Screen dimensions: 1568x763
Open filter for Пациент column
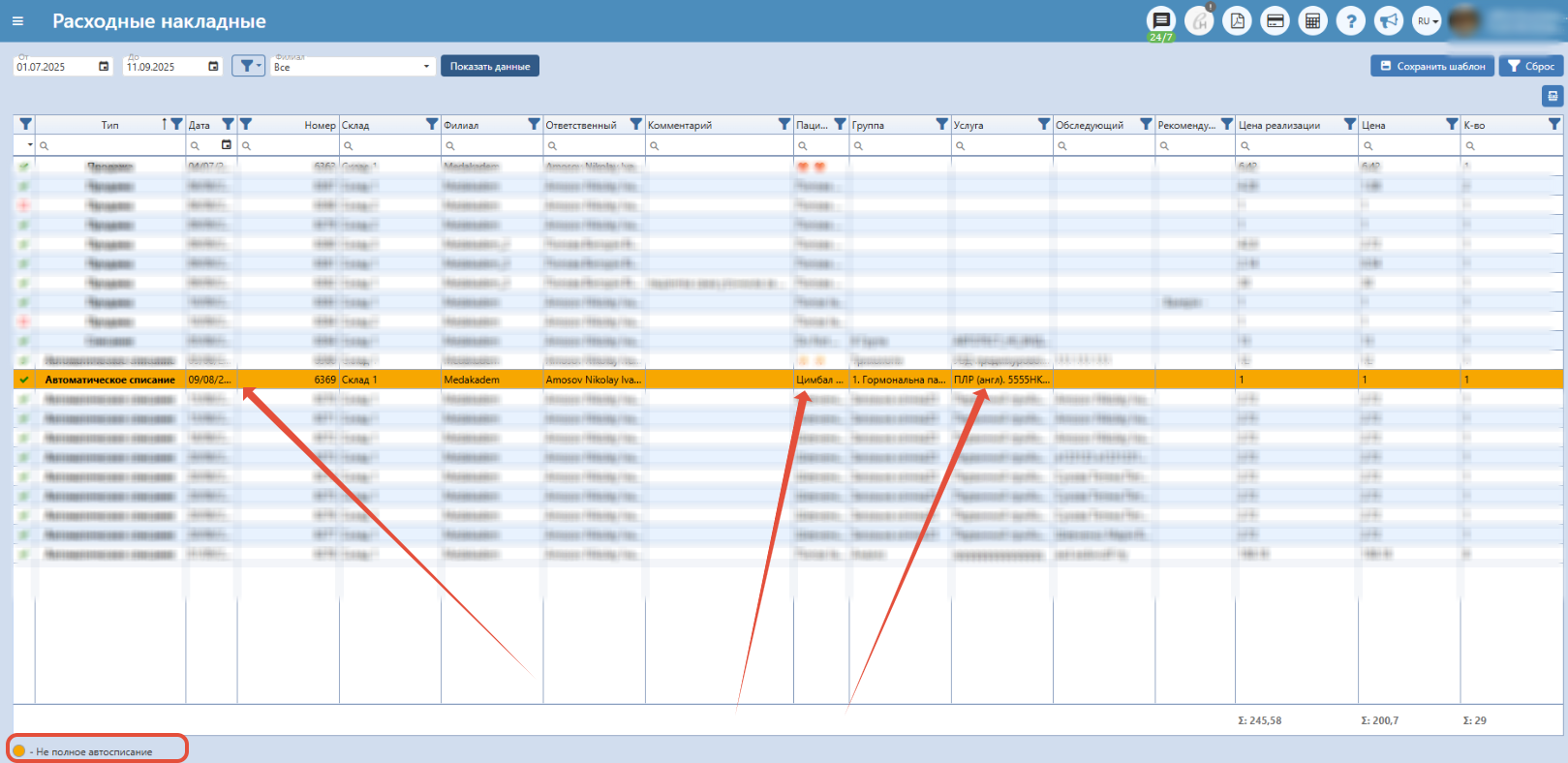pos(841,124)
